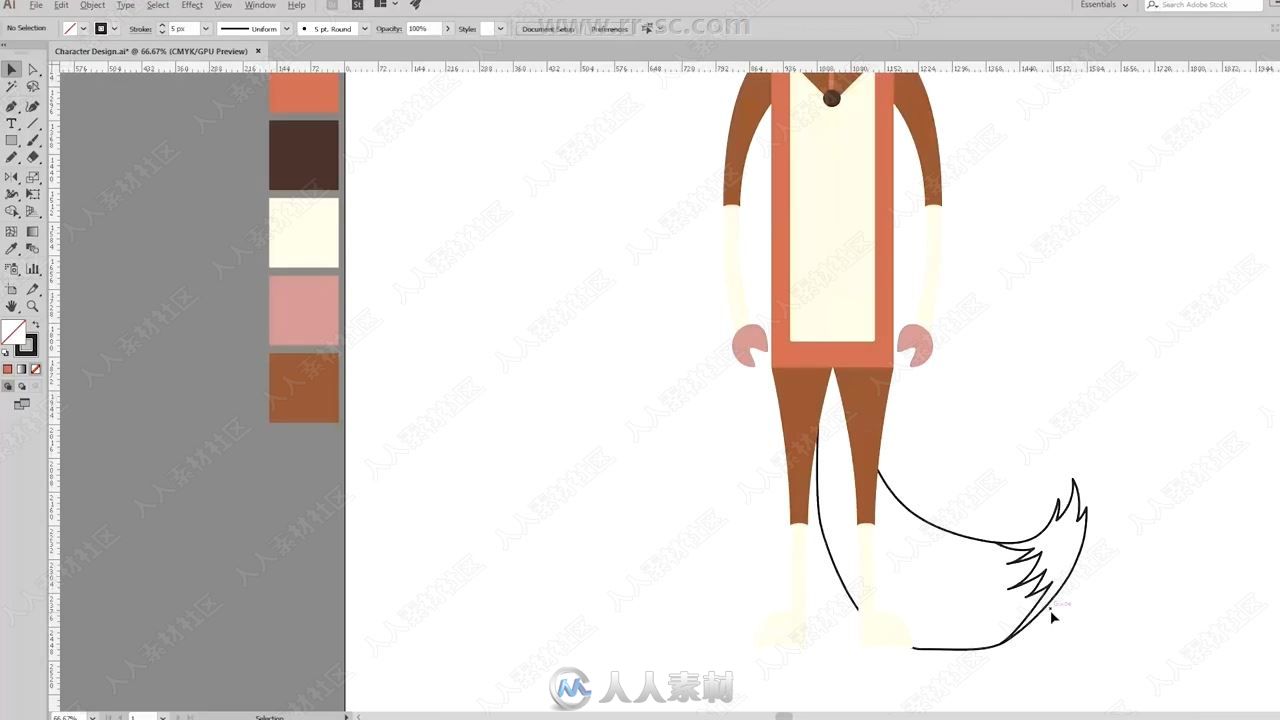The height and width of the screenshot is (720, 1280).
Task: Reset to Default Fill and Stroke
Action: click(6, 352)
